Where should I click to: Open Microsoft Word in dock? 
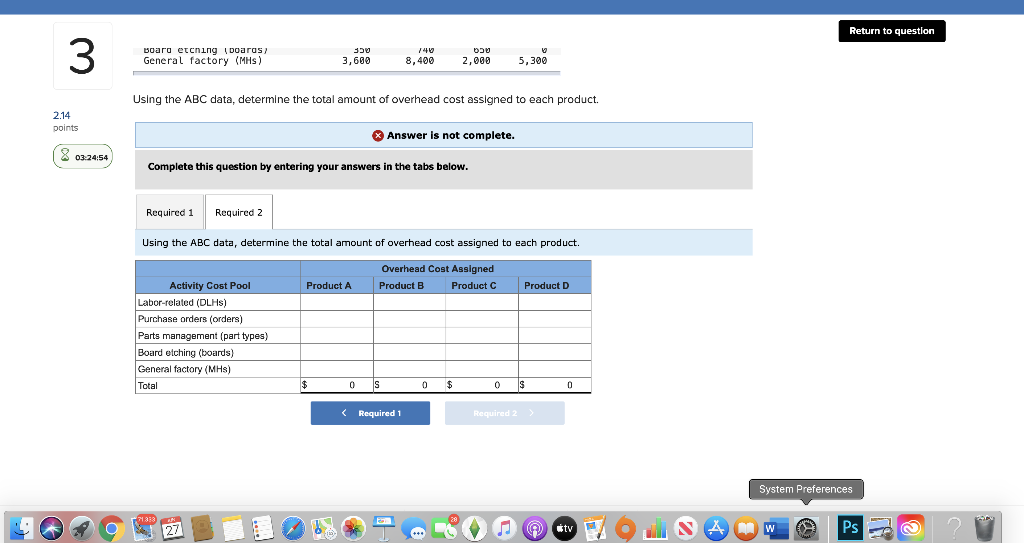(x=776, y=528)
